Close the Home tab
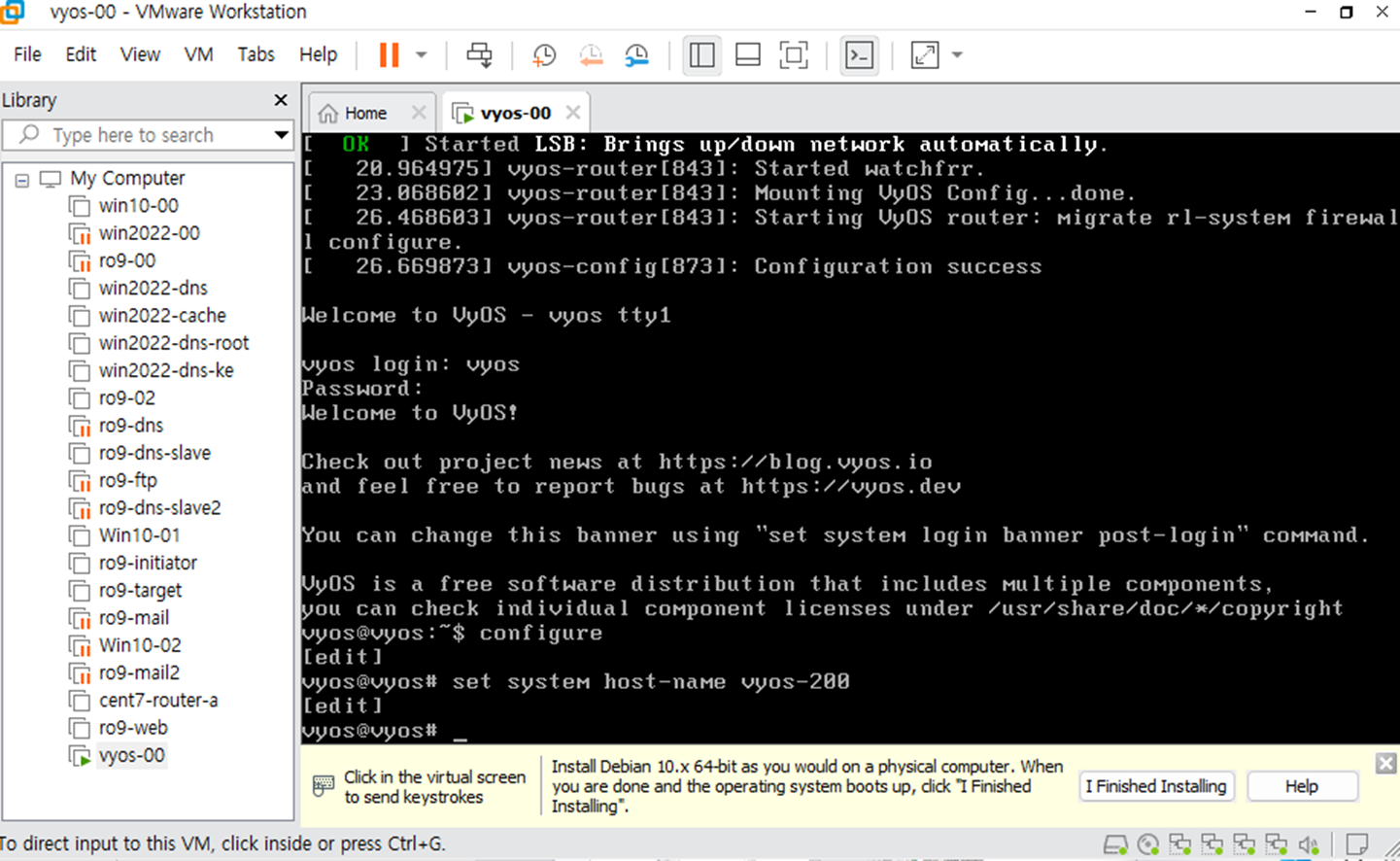This screenshot has width=1400, height=861. pos(419,113)
